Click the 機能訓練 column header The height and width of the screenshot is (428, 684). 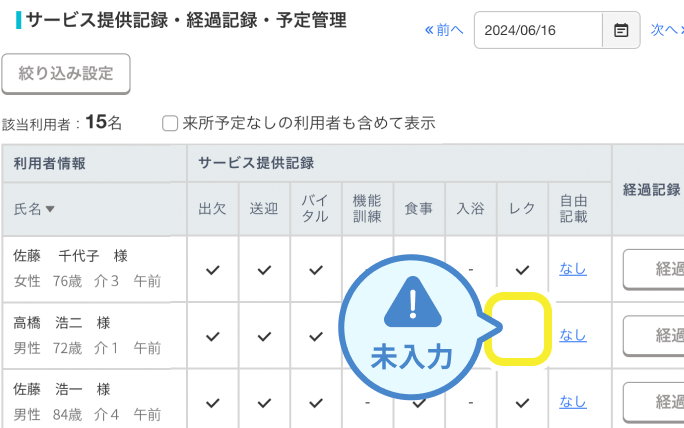pos(367,209)
